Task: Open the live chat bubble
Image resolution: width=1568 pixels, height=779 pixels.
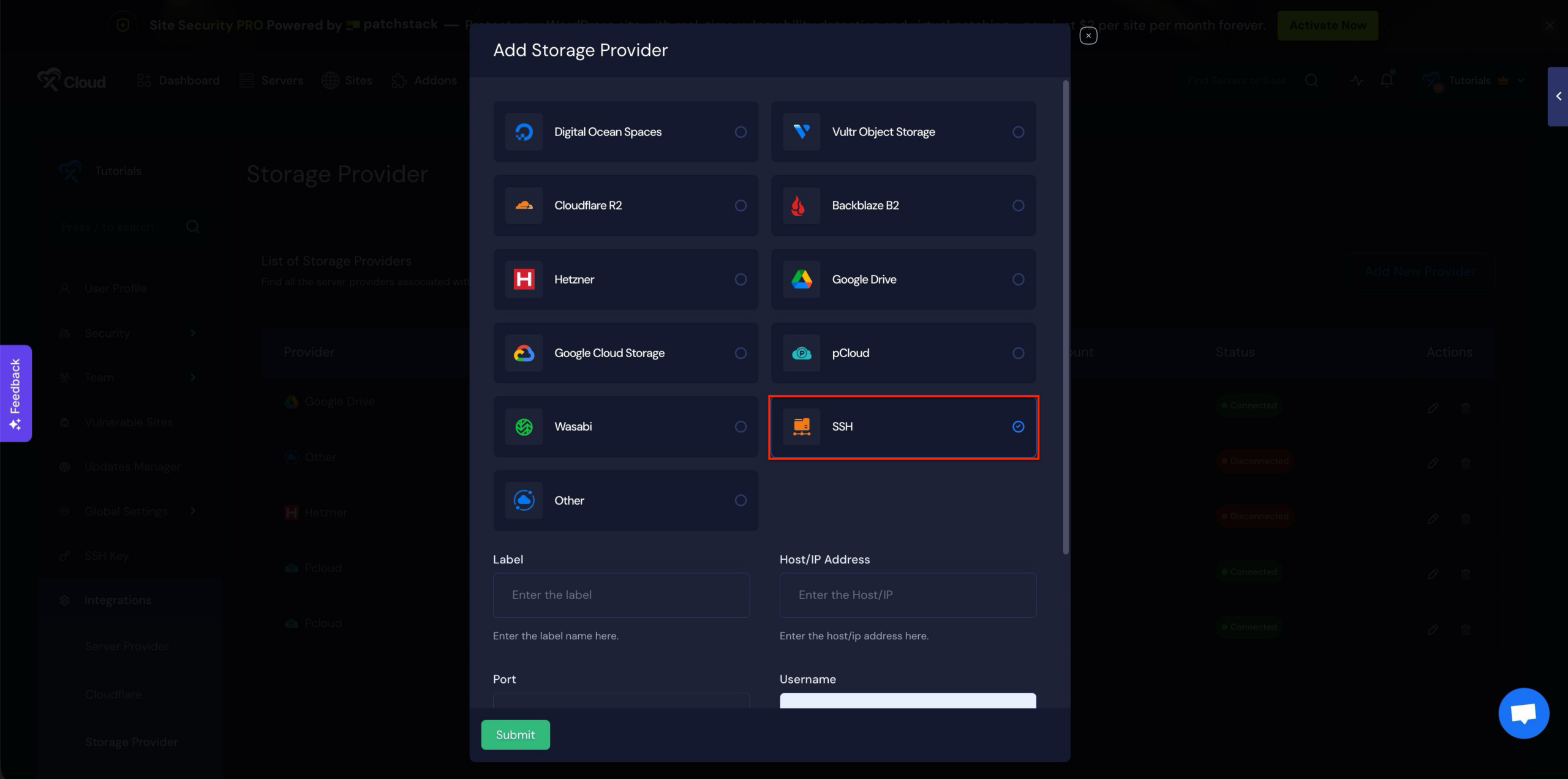Action: (x=1523, y=713)
